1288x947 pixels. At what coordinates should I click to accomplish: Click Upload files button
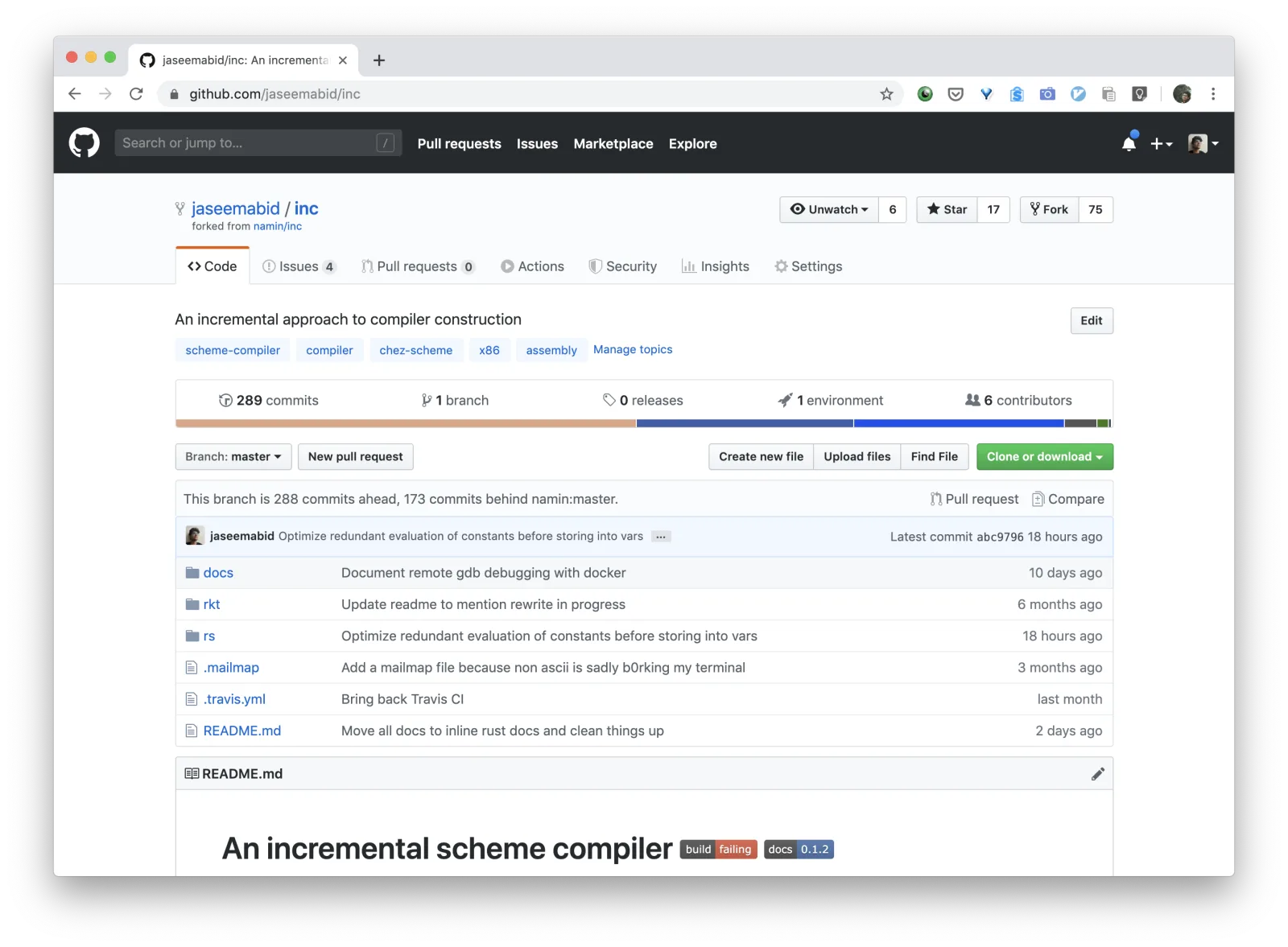coord(857,457)
